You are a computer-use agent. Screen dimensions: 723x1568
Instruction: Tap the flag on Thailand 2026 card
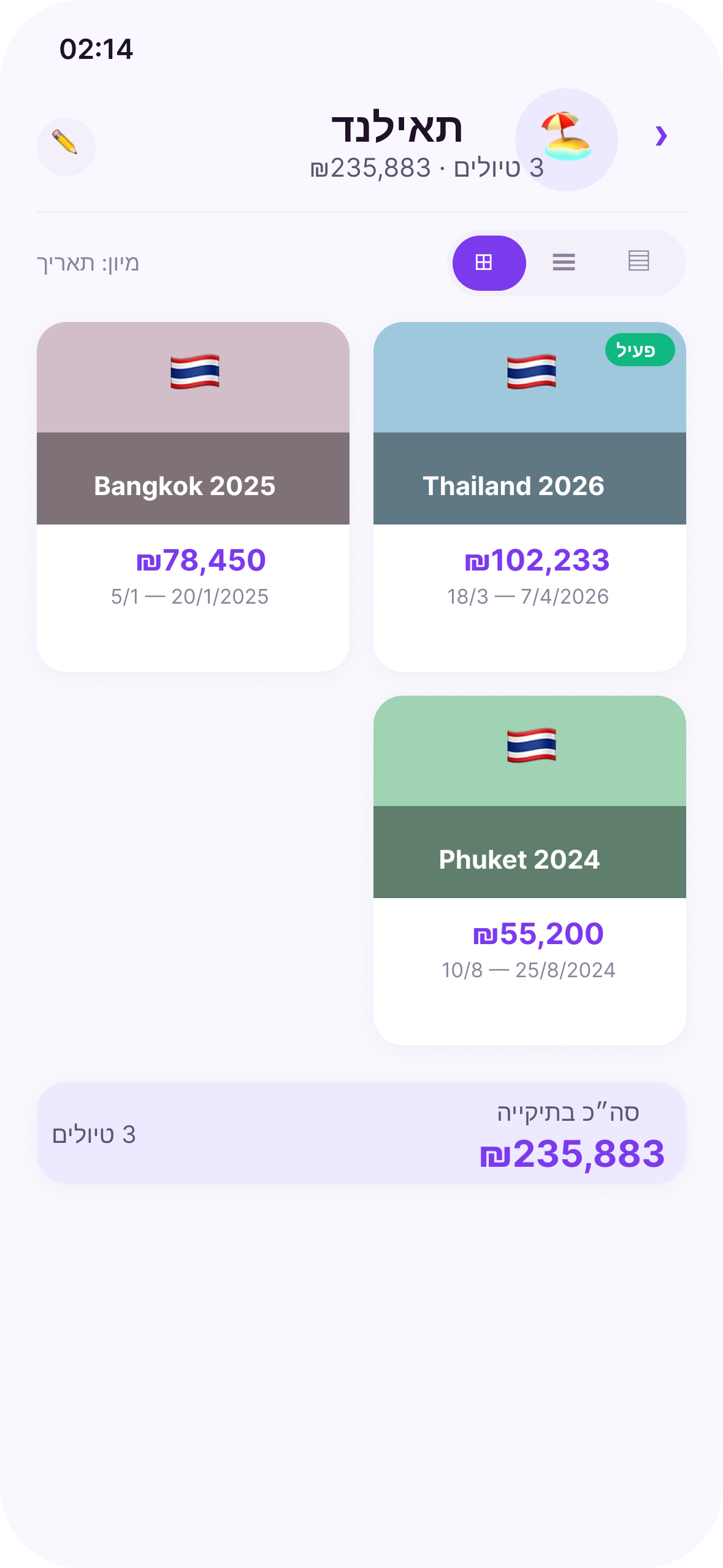531,372
